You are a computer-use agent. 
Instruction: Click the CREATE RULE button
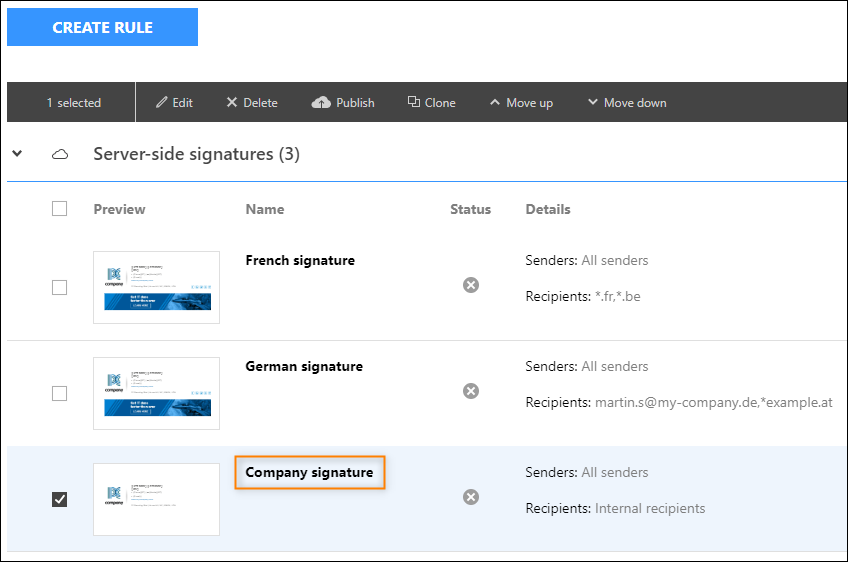(x=102, y=27)
